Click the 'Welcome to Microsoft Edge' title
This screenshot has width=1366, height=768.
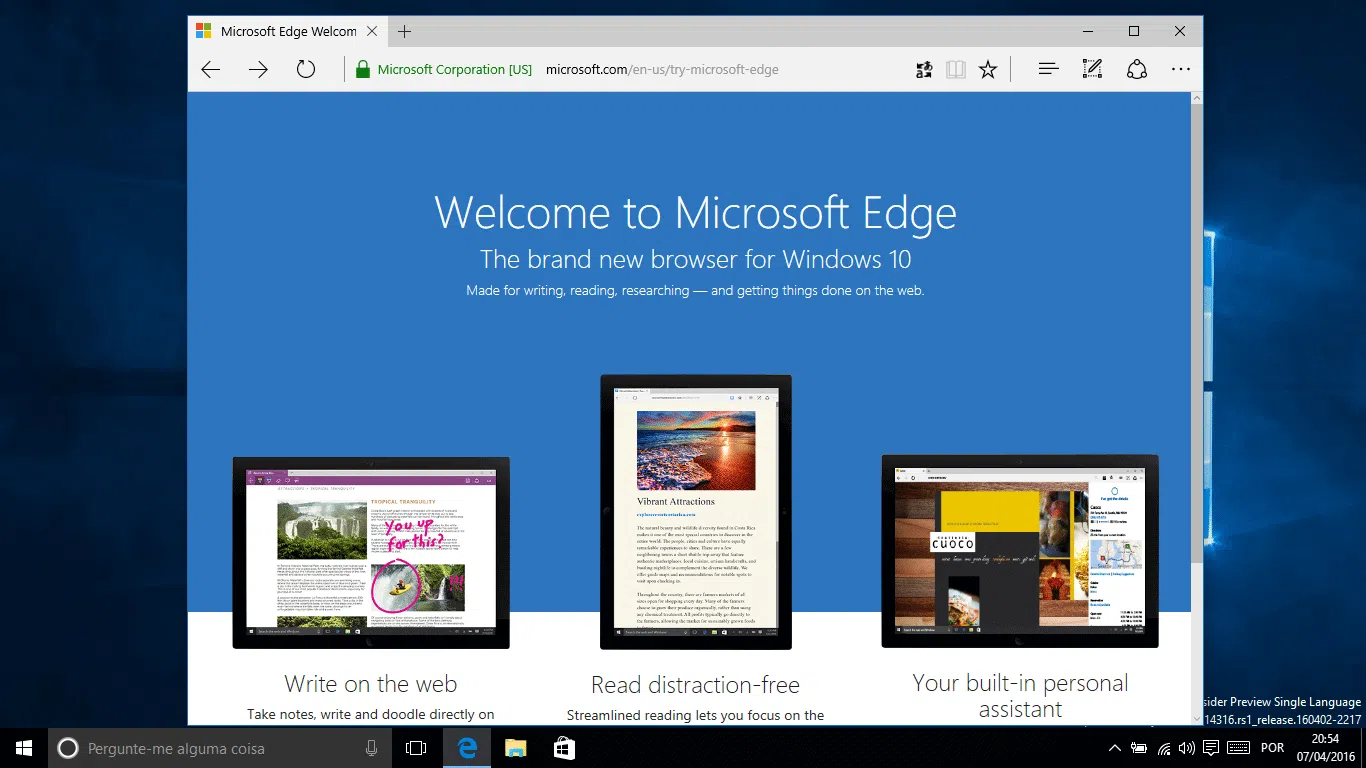click(696, 212)
